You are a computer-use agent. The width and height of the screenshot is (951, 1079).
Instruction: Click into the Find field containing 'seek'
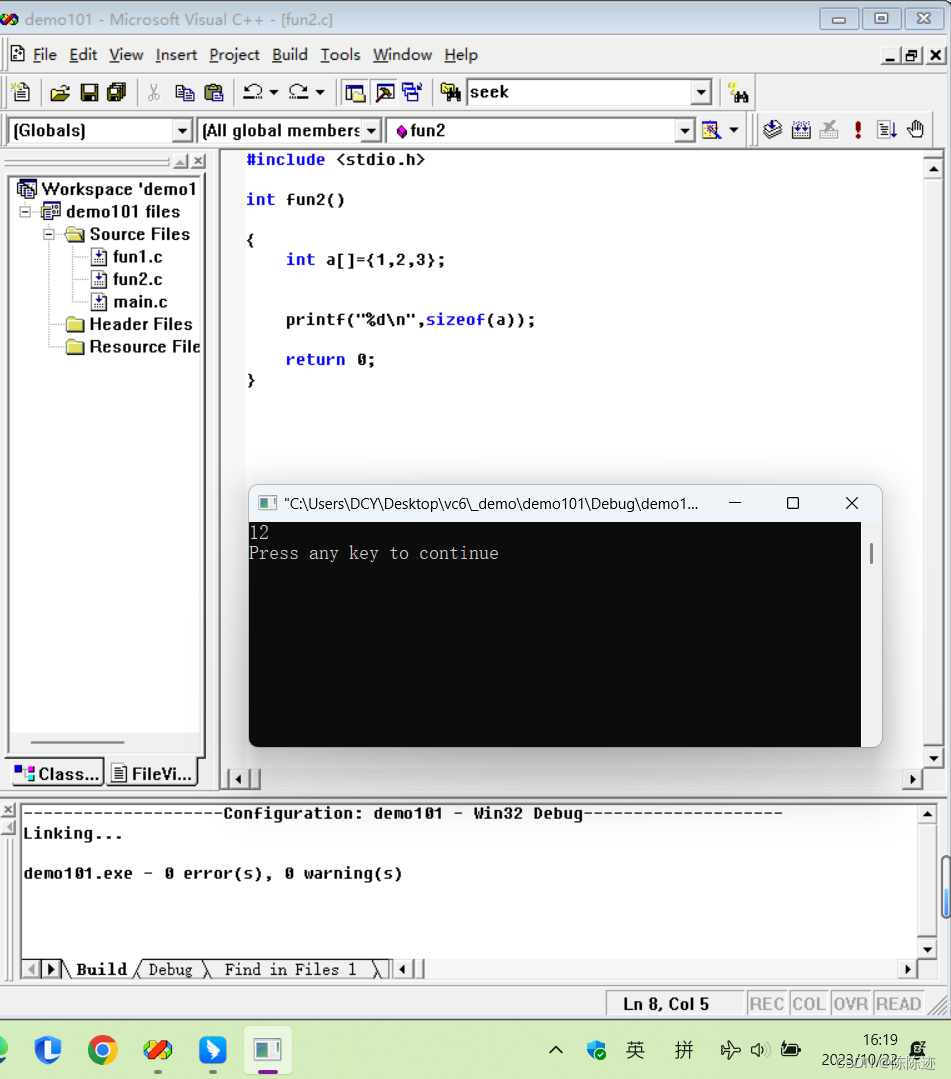click(x=580, y=92)
